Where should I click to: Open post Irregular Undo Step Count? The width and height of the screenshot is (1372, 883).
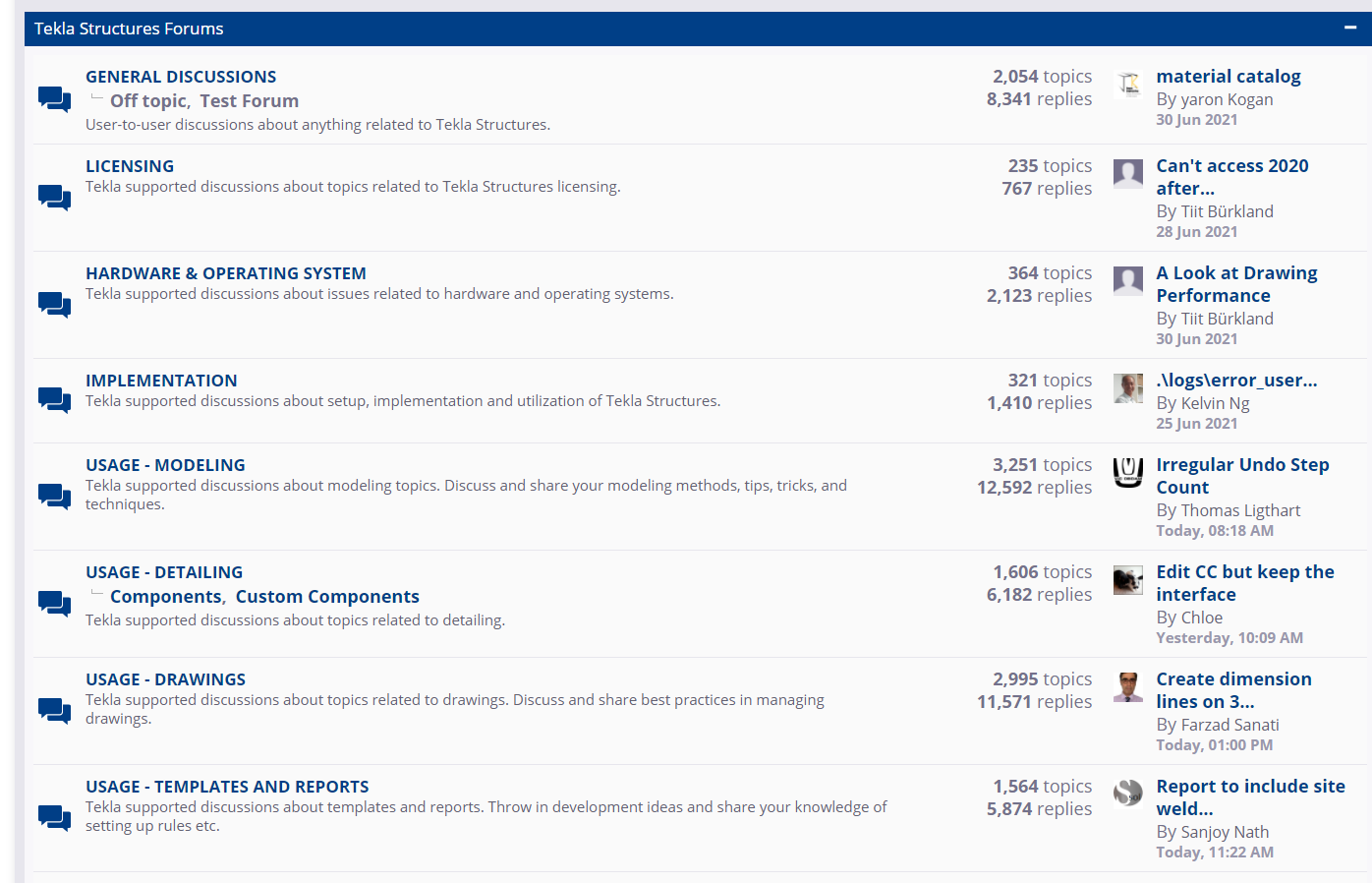1243,476
